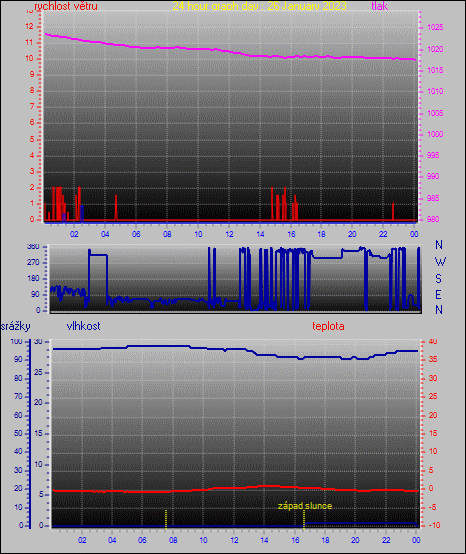
Task: Click the 12 hour tick on wind chart
Action: 229,234
